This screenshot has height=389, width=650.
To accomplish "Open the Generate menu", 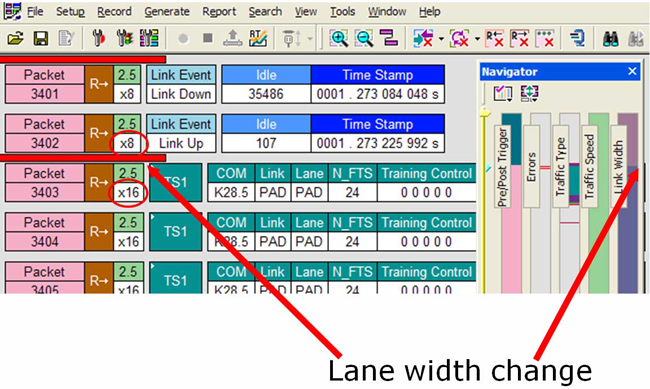I will 167,12.
